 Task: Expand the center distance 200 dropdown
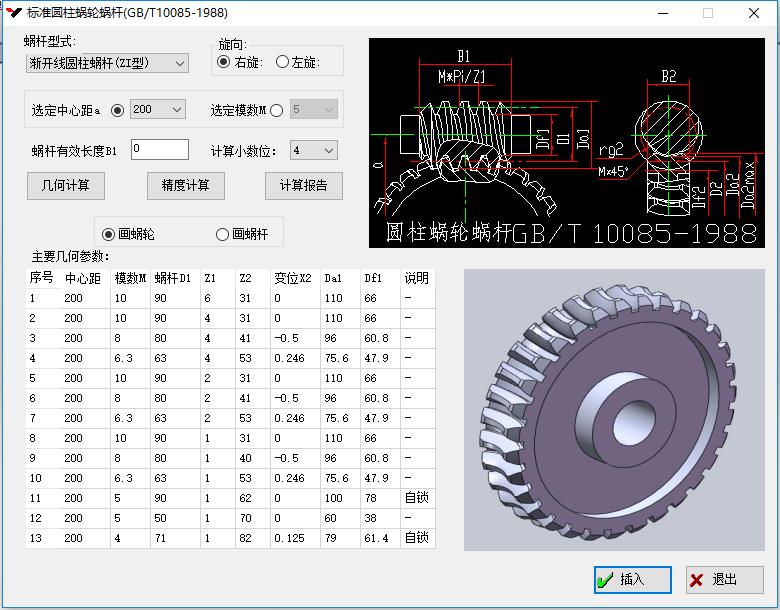157,109
